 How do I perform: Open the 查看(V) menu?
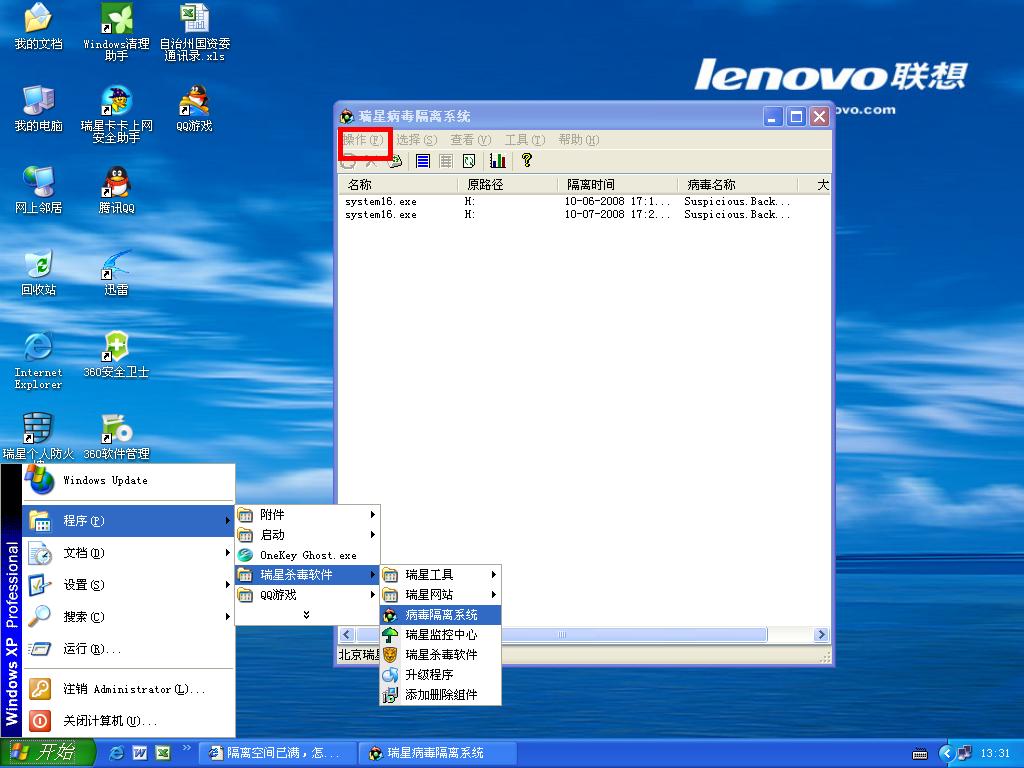tap(470, 140)
